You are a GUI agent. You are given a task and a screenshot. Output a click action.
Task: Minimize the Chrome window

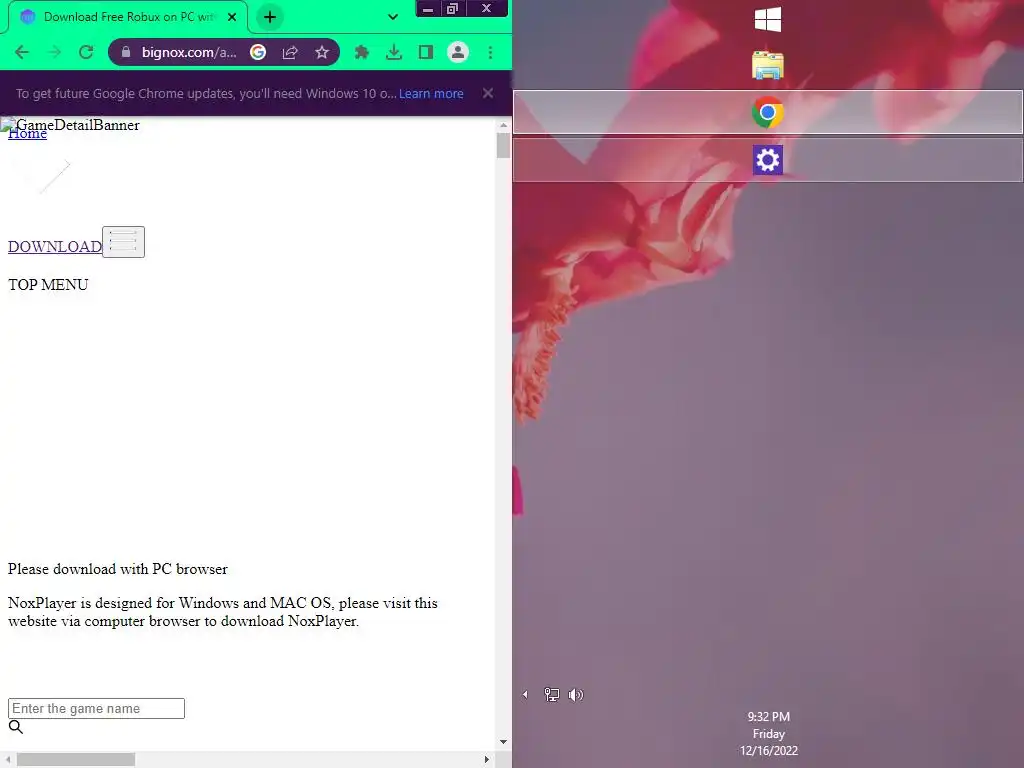(x=428, y=8)
